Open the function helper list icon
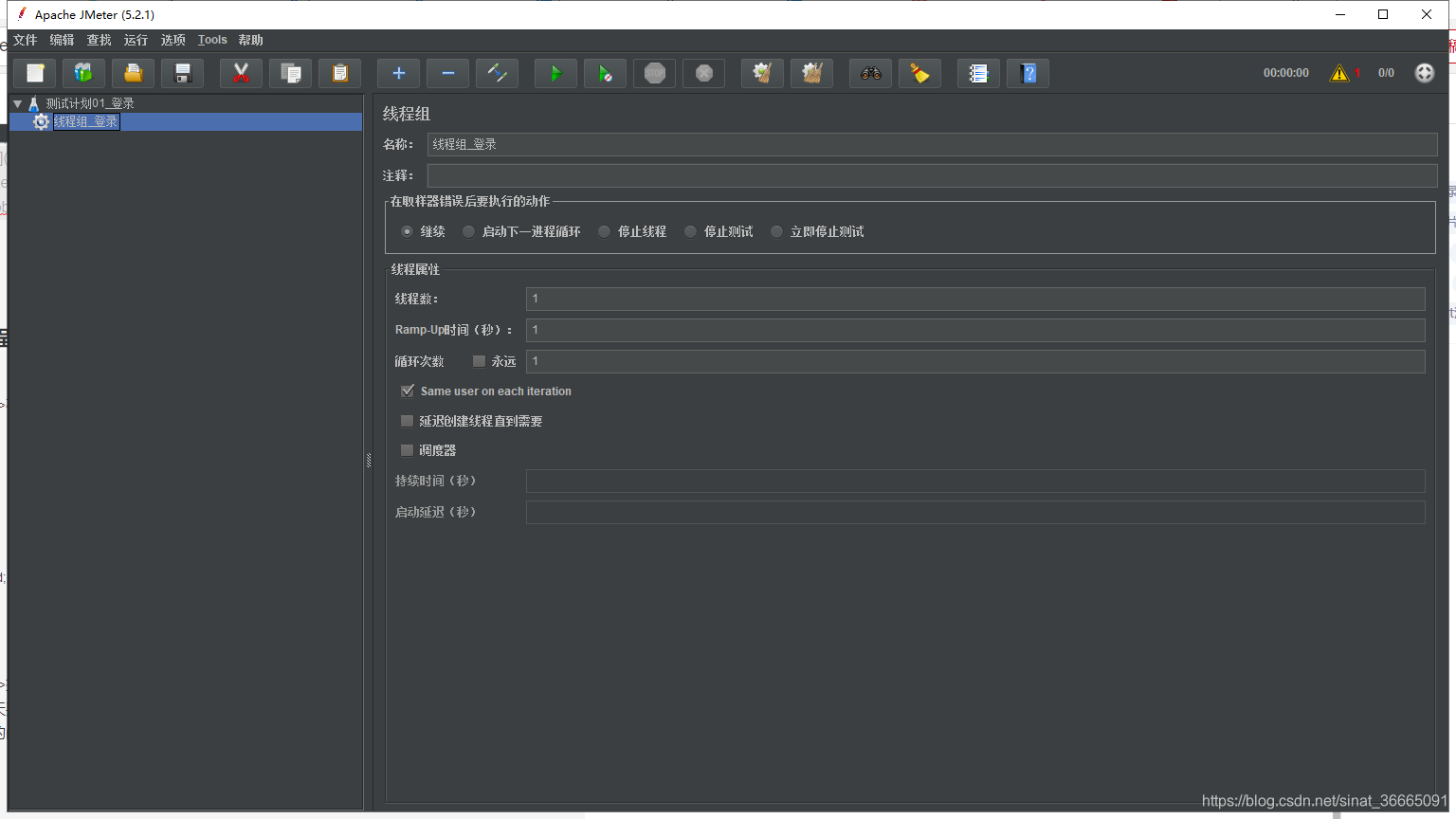Image resolution: width=1456 pixels, height=819 pixels. [x=979, y=73]
